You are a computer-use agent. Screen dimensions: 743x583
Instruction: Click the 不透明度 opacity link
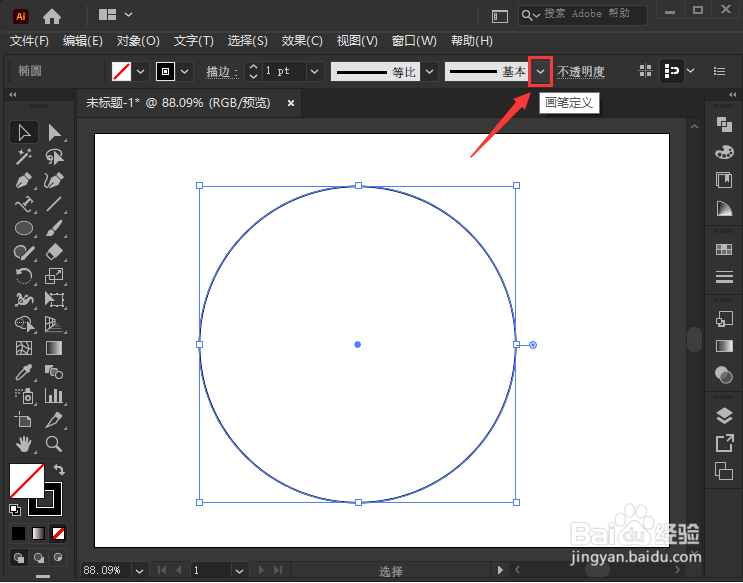pos(580,72)
